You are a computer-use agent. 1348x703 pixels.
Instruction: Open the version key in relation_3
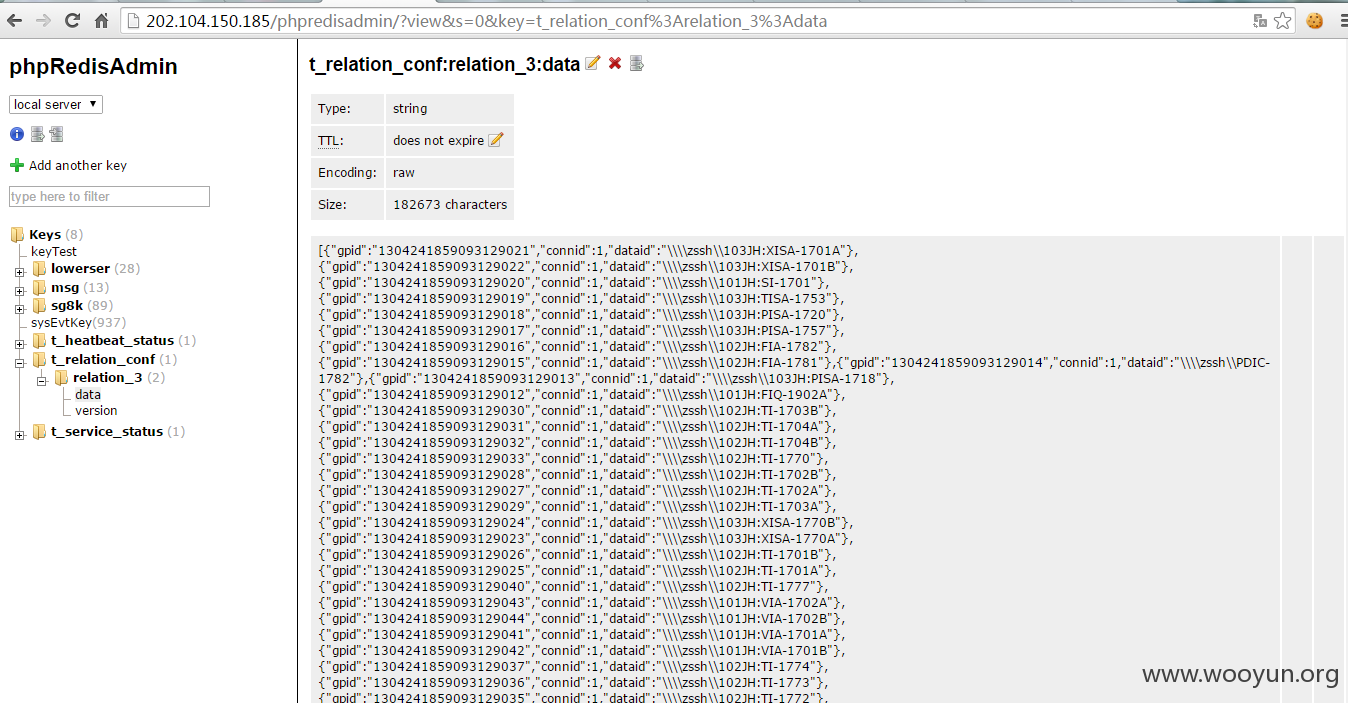pos(96,410)
